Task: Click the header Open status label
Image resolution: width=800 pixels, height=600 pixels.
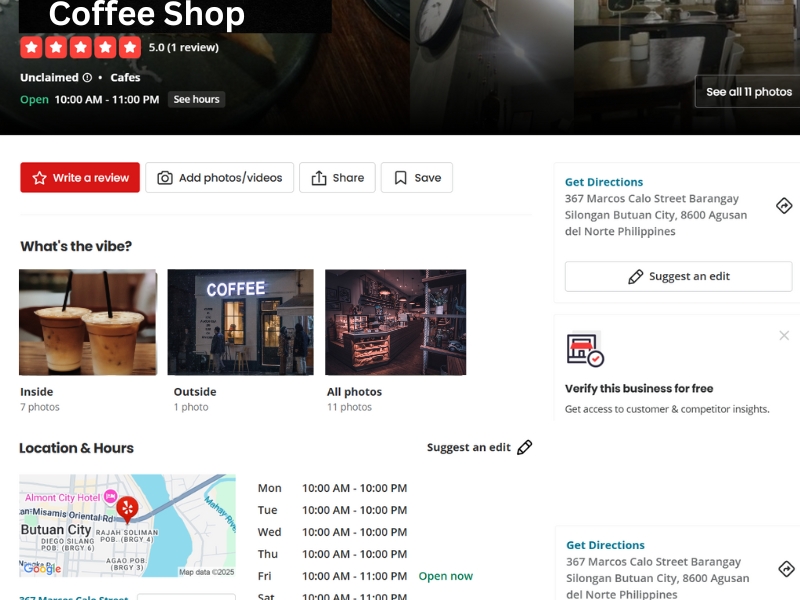Action: click(34, 99)
